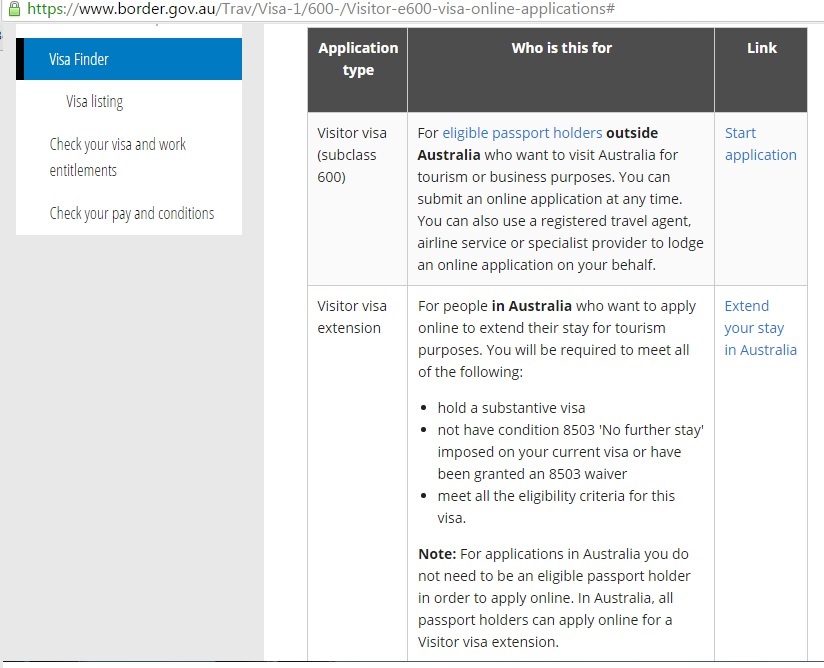Click the green padlock icon in address bar
Screen dimensions: 824x668
coord(13,9)
